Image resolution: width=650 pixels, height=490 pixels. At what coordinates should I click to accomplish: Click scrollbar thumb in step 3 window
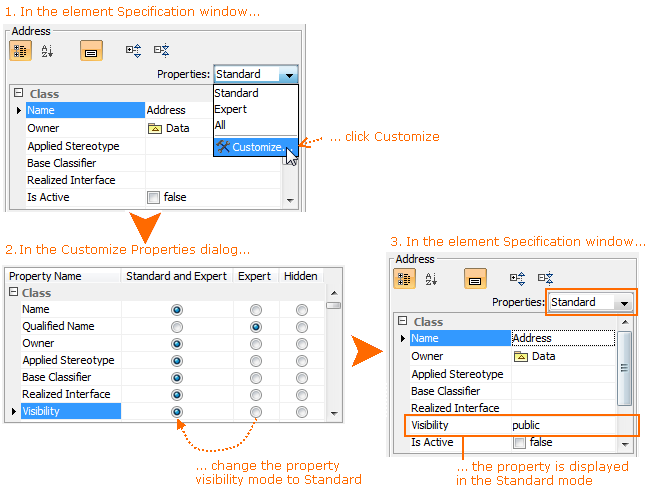click(x=624, y=368)
